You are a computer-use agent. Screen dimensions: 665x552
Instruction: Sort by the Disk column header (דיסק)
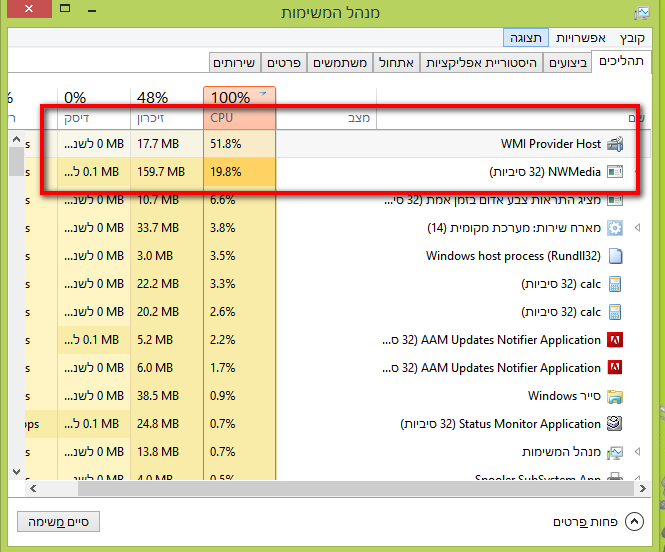[94, 108]
